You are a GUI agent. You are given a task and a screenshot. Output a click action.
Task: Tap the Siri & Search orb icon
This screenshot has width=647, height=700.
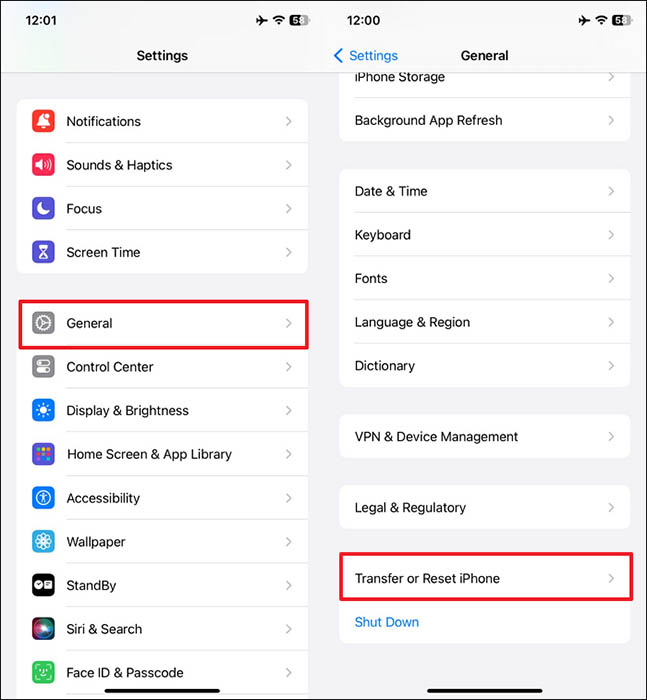tap(43, 629)
